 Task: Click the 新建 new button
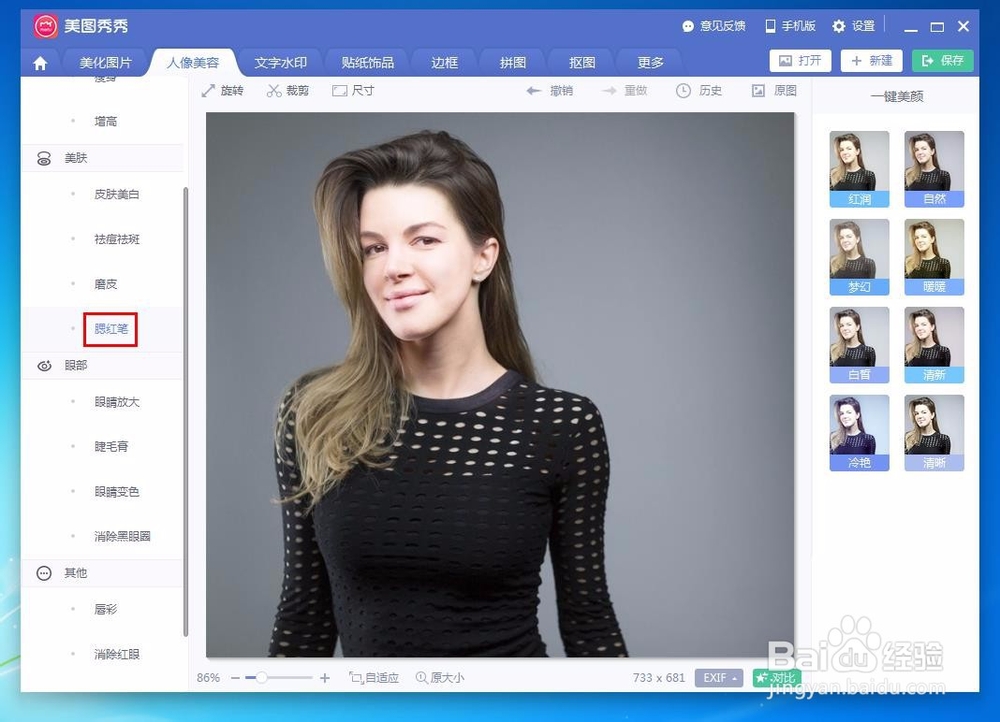tap(871, 61)
